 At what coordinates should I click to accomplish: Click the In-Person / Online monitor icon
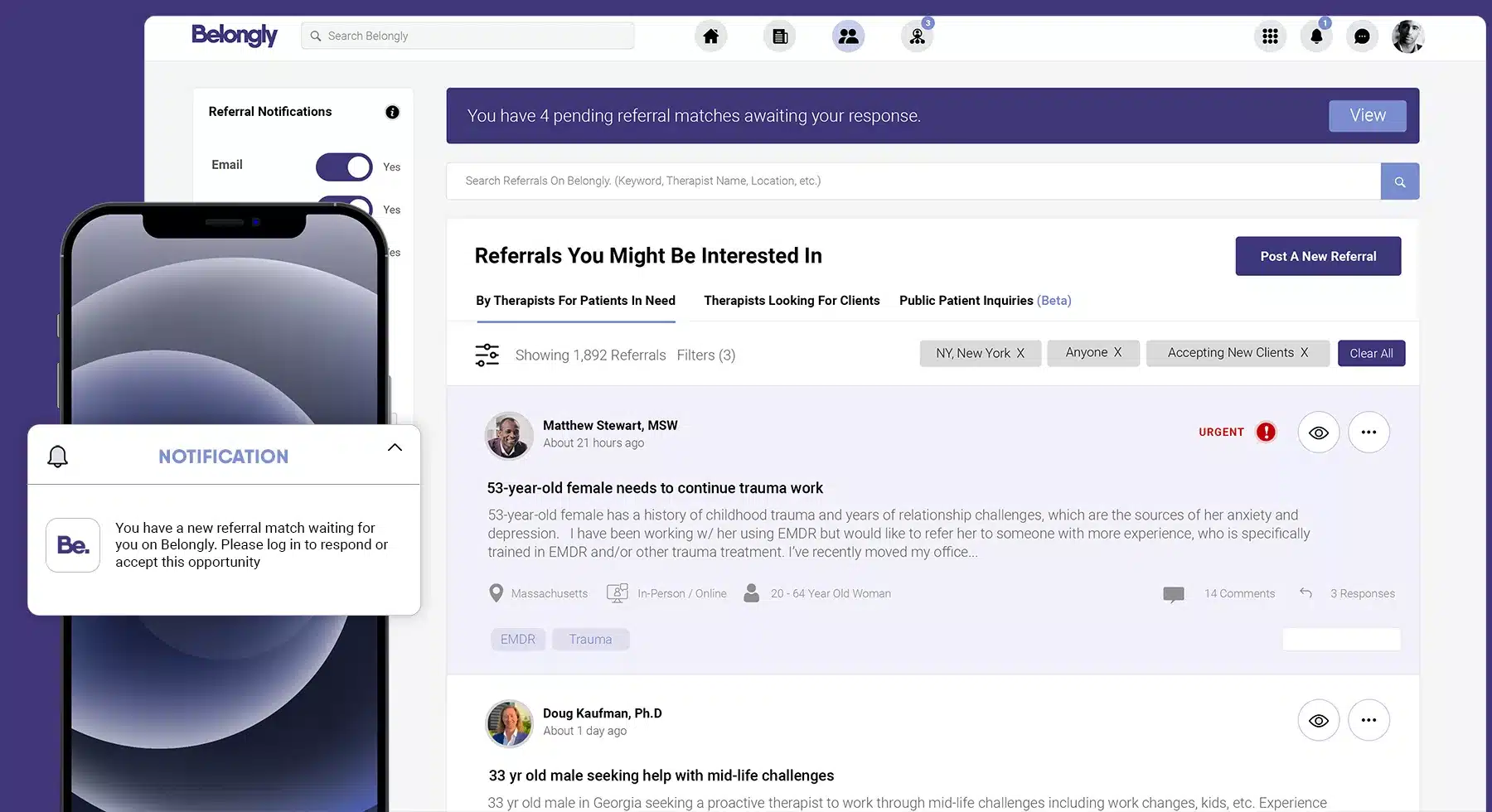pyautogui.click(x=617, y=593)
